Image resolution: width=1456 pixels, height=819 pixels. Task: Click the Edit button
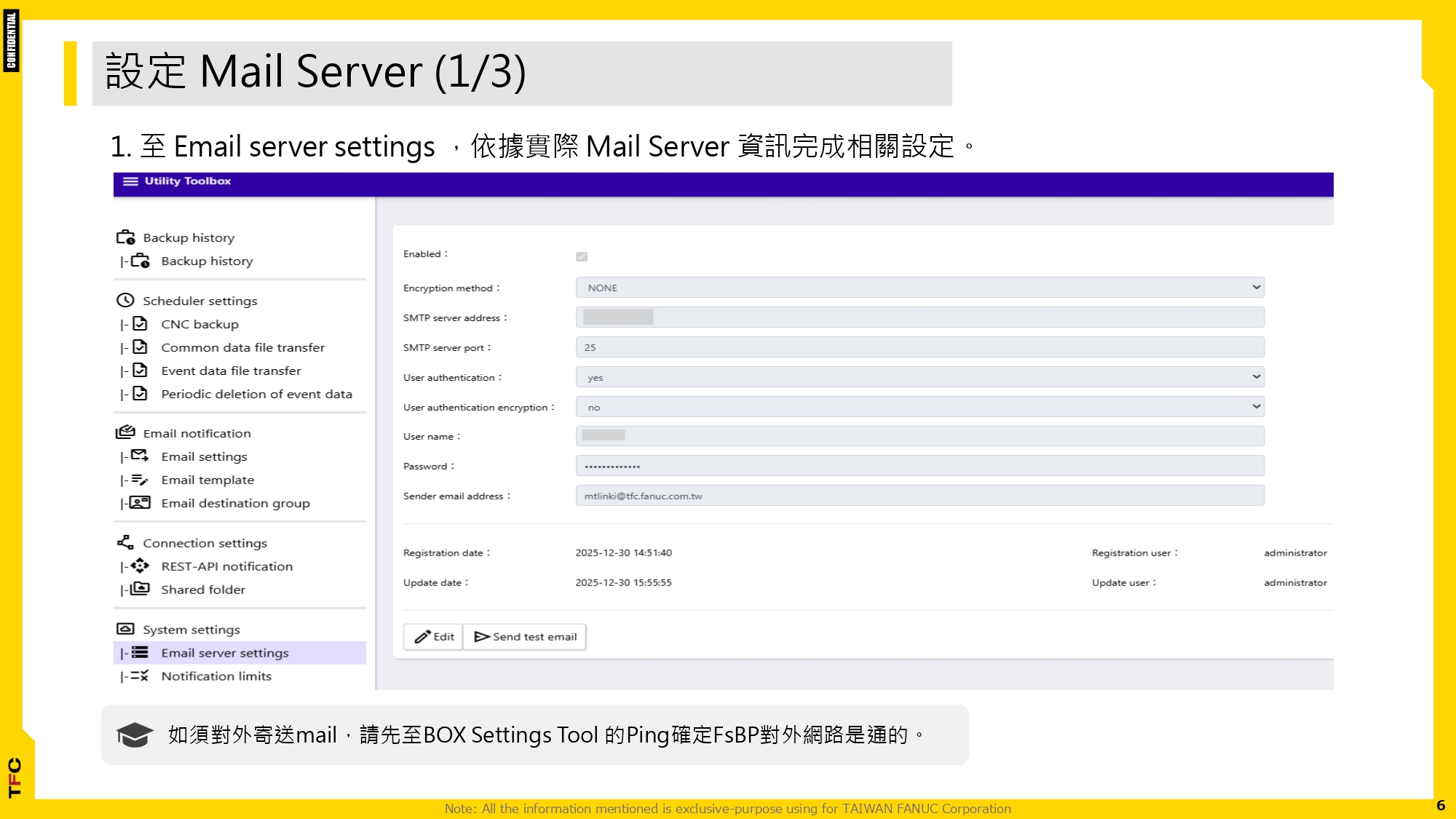(433, 636)
